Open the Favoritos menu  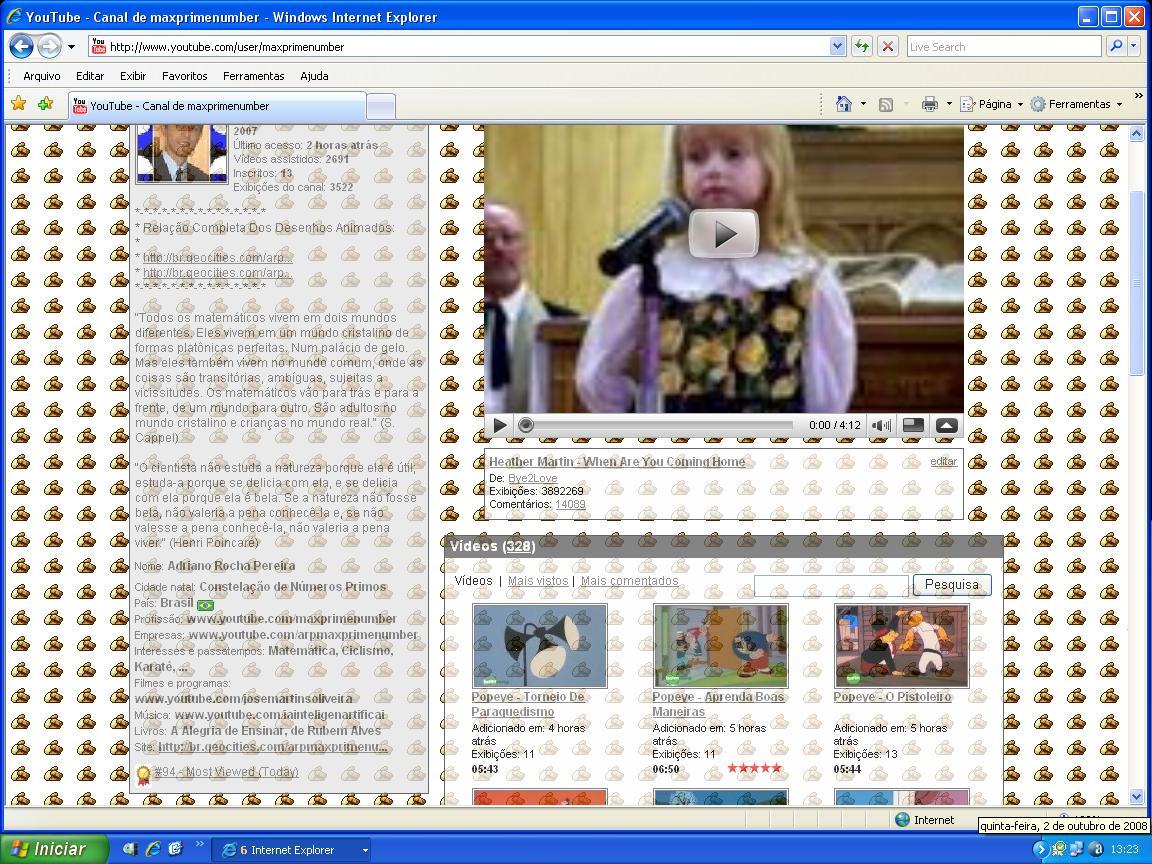184,76
